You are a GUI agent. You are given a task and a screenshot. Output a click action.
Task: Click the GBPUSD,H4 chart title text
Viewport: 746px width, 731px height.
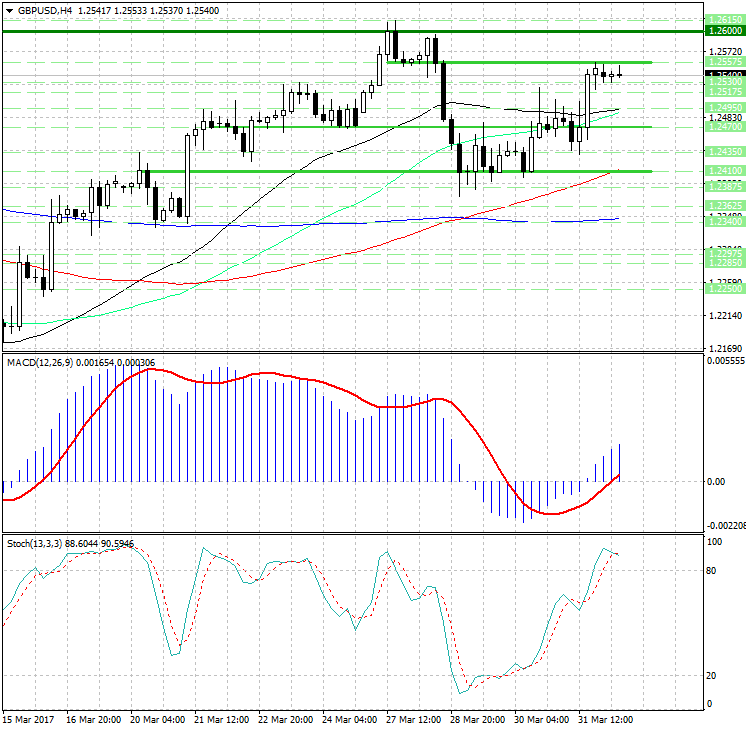44,10
